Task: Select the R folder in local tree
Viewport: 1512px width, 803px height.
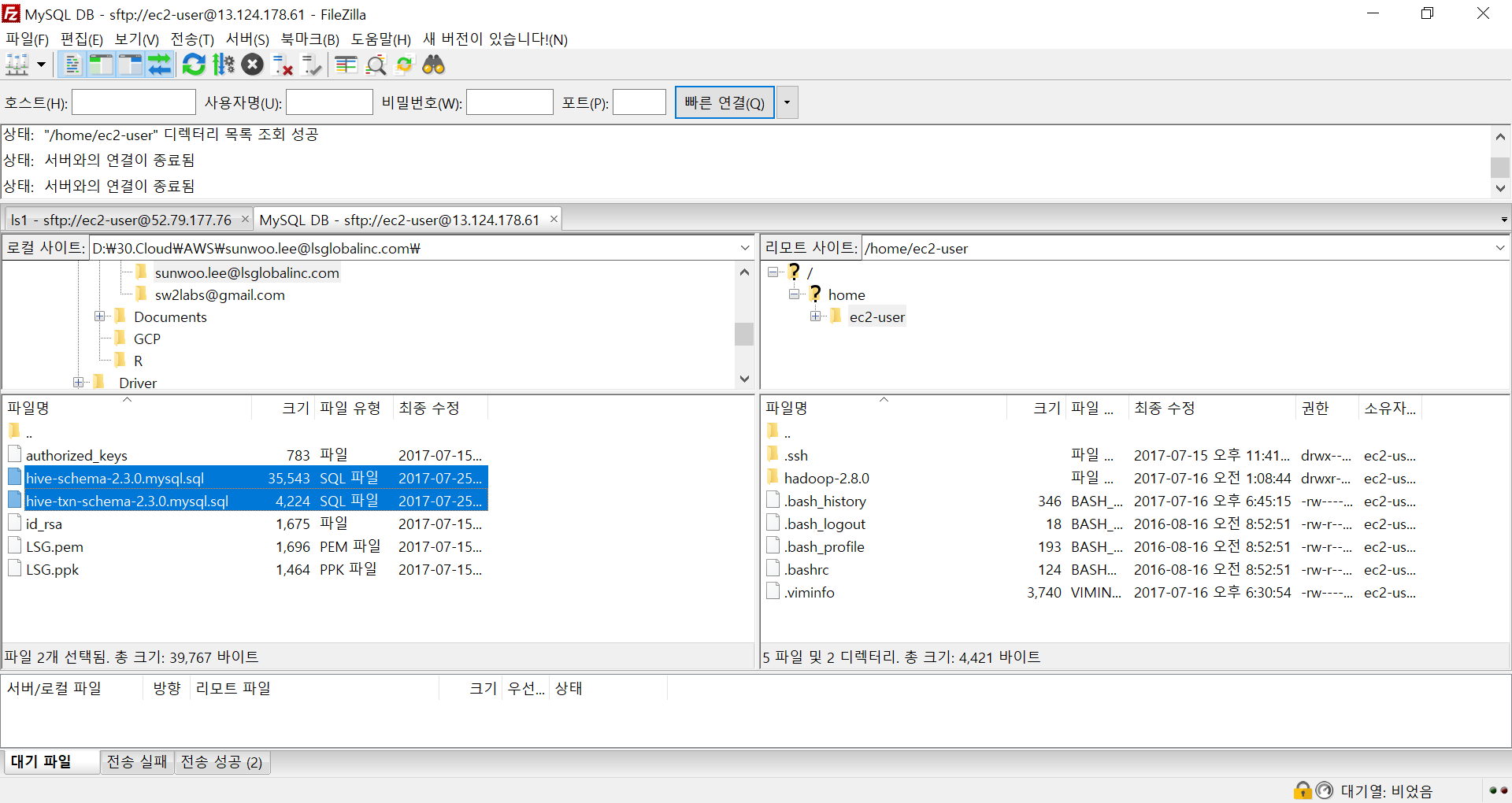Action: click(139, 361)
